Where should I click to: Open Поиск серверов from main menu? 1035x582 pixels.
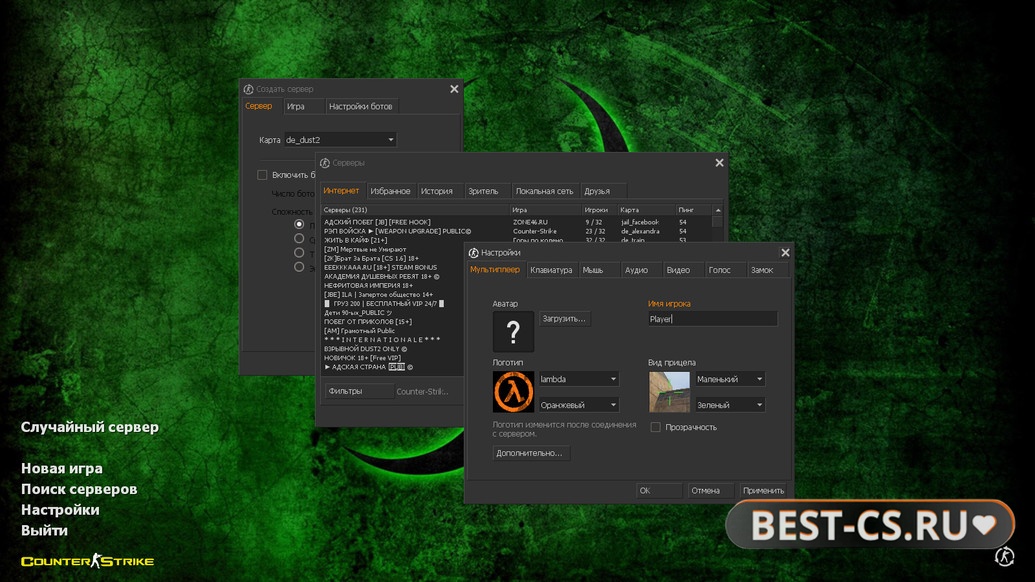pos(79,489)
